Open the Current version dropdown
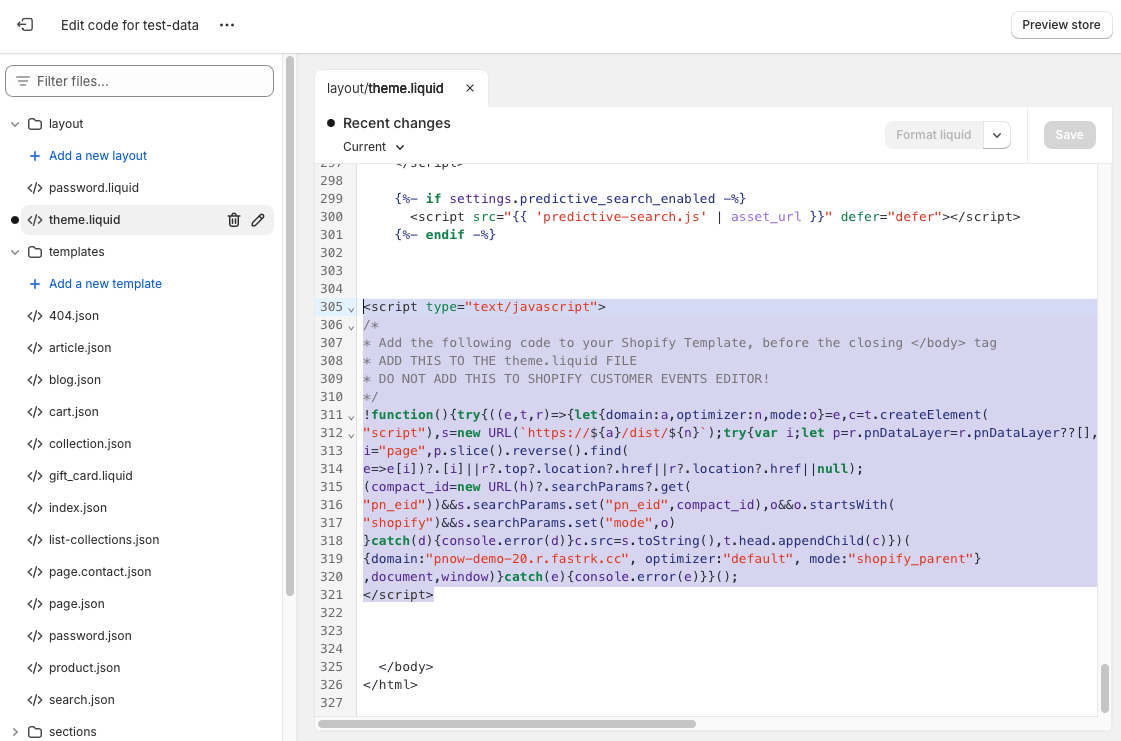The width and height of the screenshot is (1121, 741). pos(374,147)
